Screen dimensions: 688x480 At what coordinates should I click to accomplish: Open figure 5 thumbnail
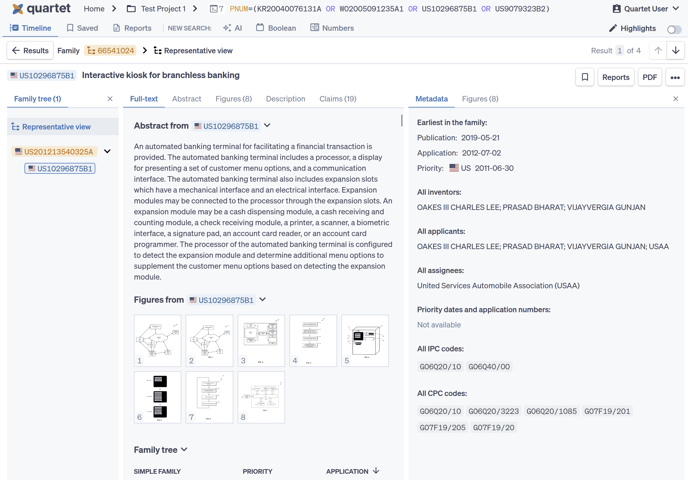365,341
